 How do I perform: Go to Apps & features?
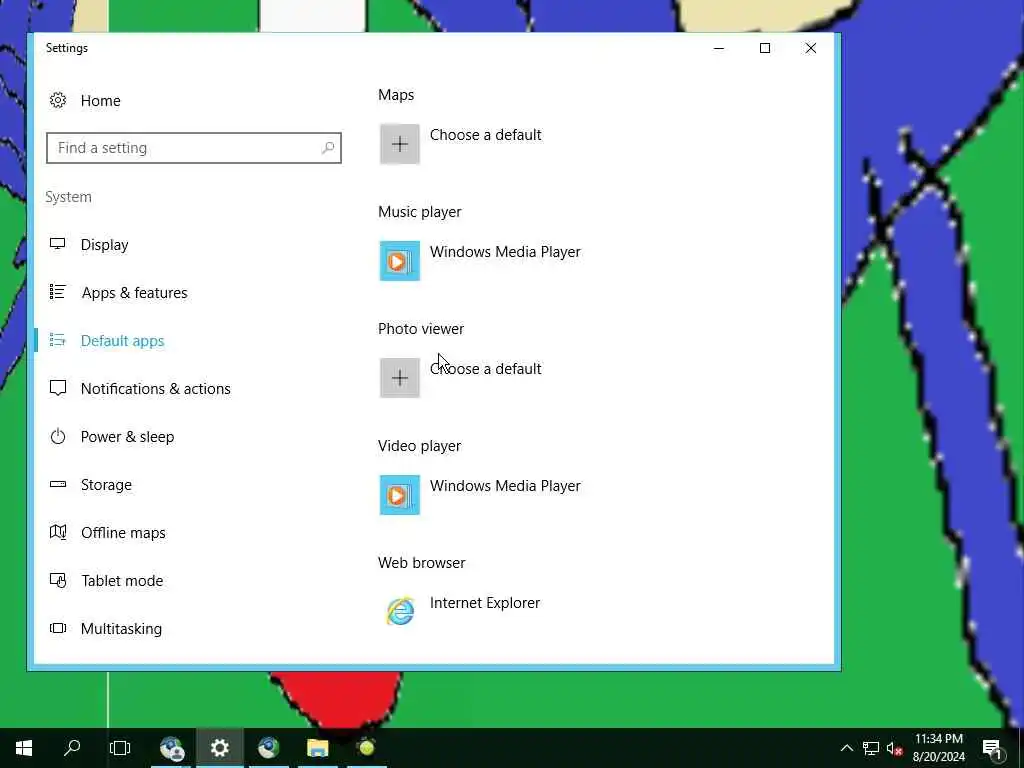coord(135,293)
